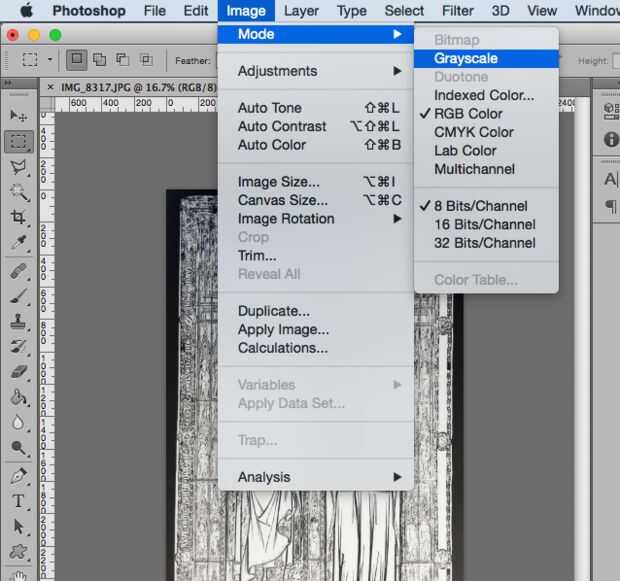Select 16 Bits/Channel depth
The height and width of the screenshot is (581, 620).
pos(486,225)
